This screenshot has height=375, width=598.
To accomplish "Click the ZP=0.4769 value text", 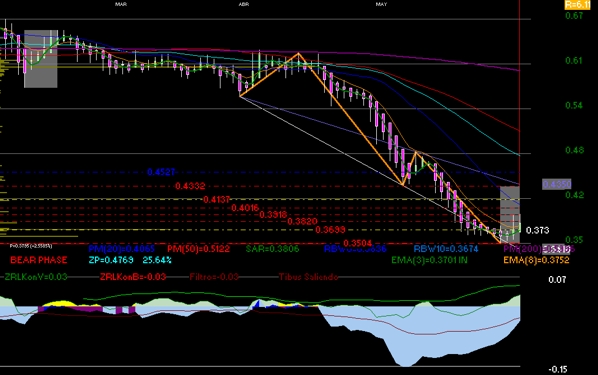I will (111, 260).
